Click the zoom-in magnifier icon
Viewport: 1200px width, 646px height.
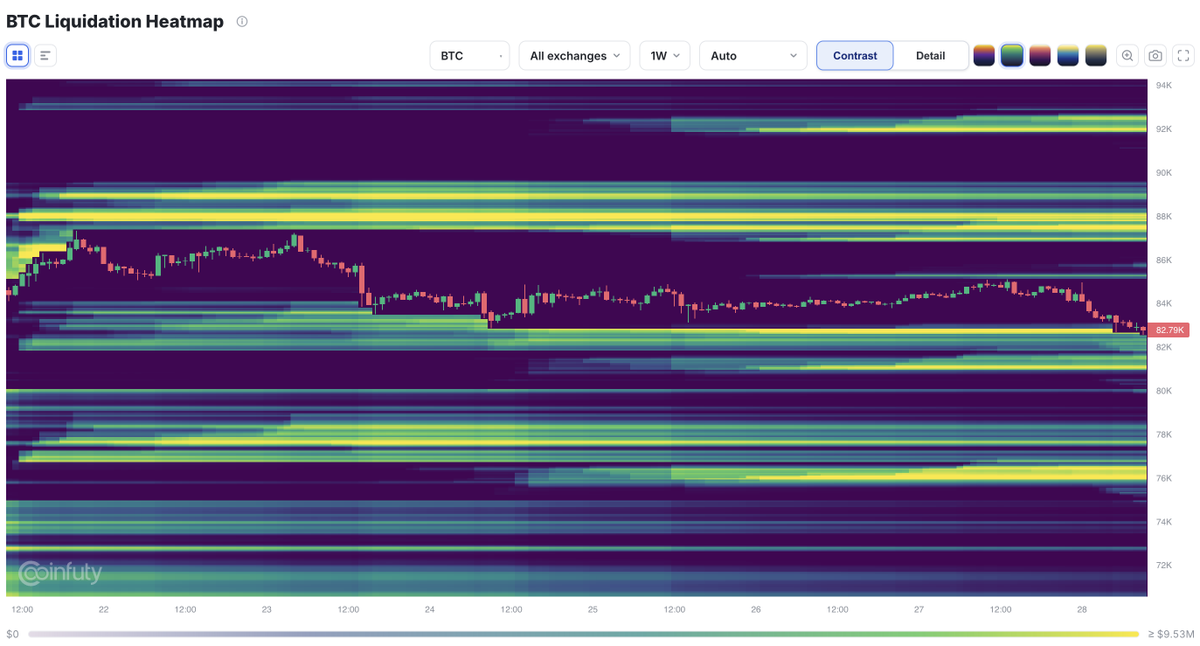tap(1127, 56)
